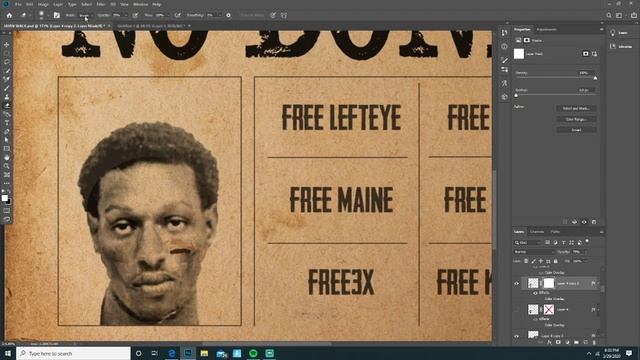The height and width of the screenshot is (360, 640).
Task: Click the disabled mask thumbnail of Layer 4
Action: pos(549,309)
